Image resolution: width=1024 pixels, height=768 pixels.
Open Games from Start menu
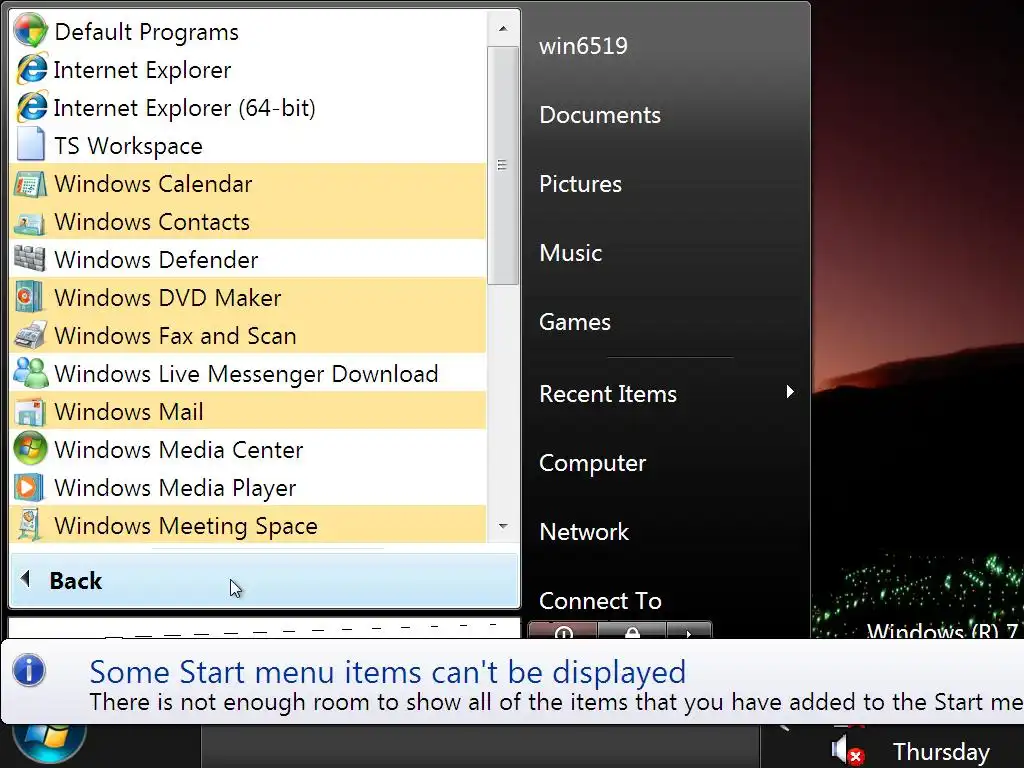click(575, 322)
